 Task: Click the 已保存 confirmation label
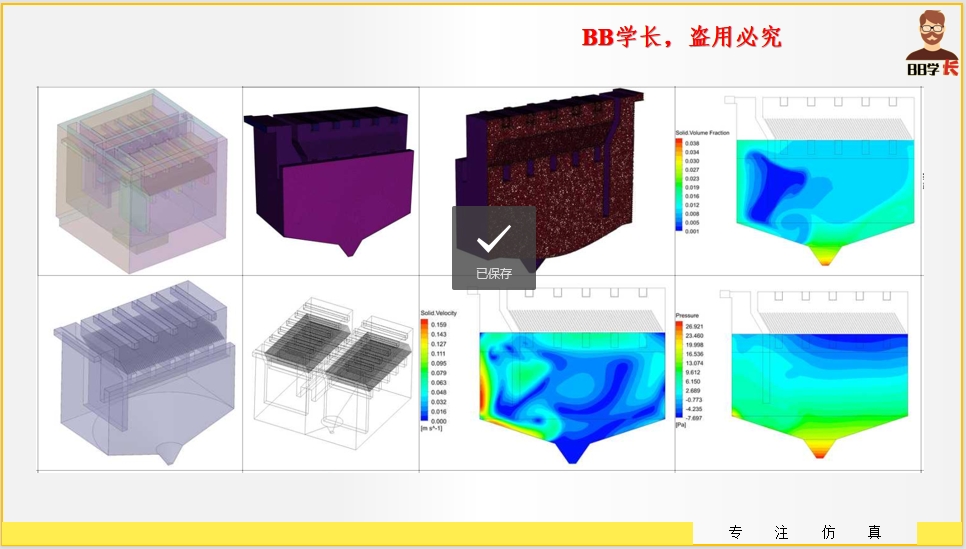click(x=494, y=273)
